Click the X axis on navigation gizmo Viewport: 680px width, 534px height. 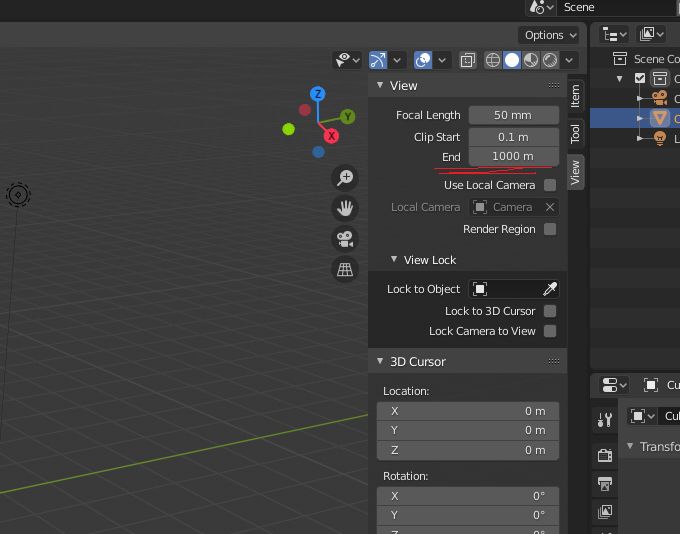tap(331, 136)
